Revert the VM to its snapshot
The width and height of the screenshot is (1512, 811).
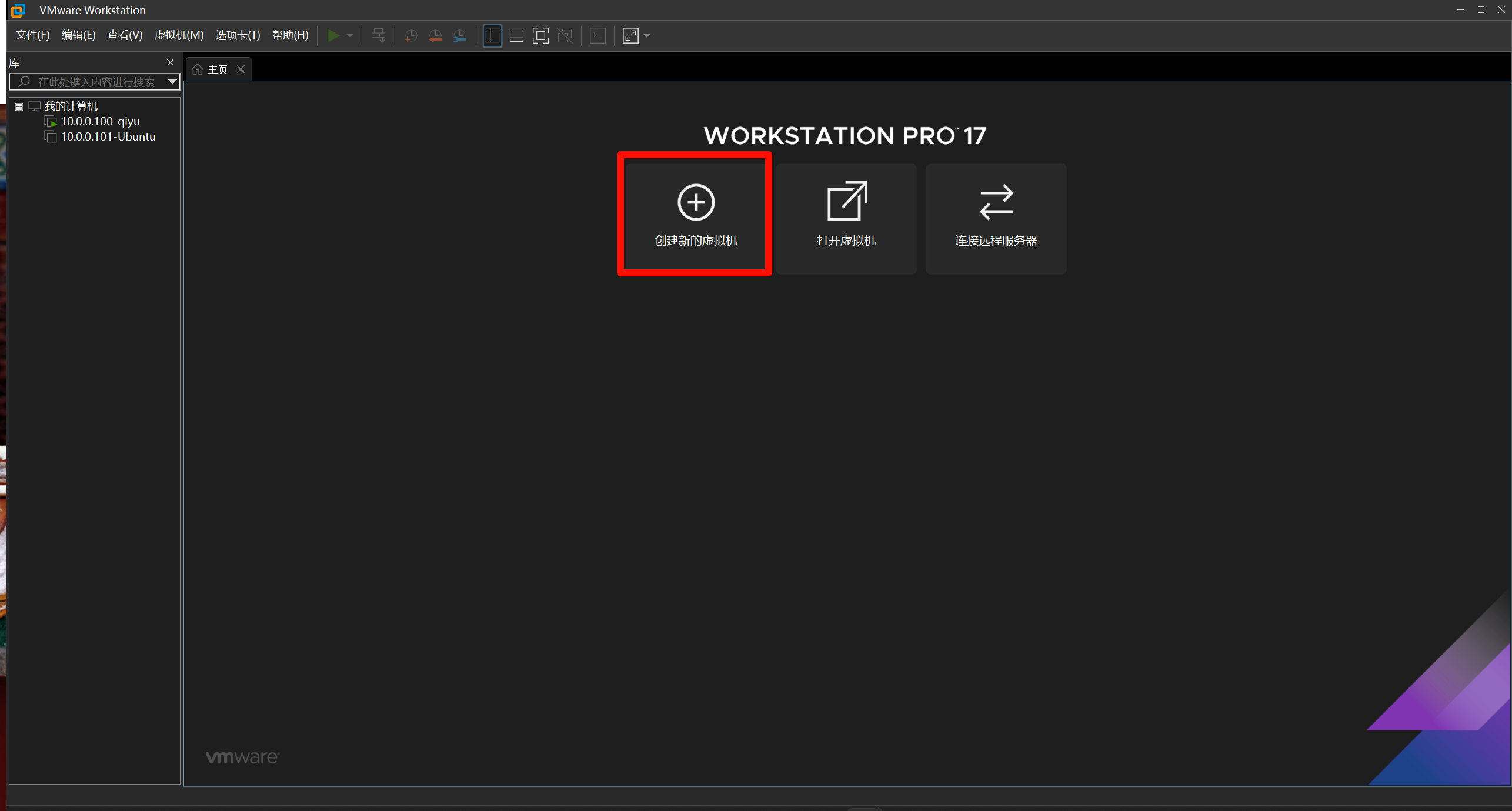tap(436, 35)
